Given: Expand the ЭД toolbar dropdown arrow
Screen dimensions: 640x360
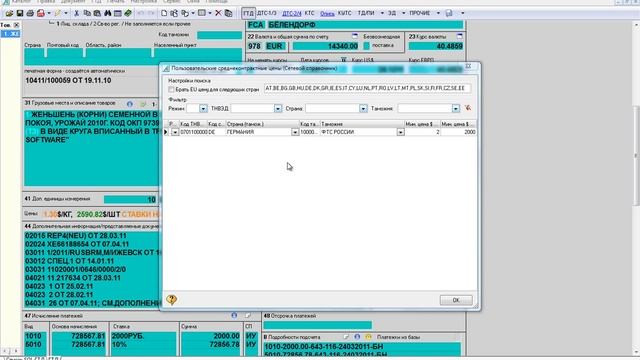Looking at the screenshot, I should coord(403,13).
